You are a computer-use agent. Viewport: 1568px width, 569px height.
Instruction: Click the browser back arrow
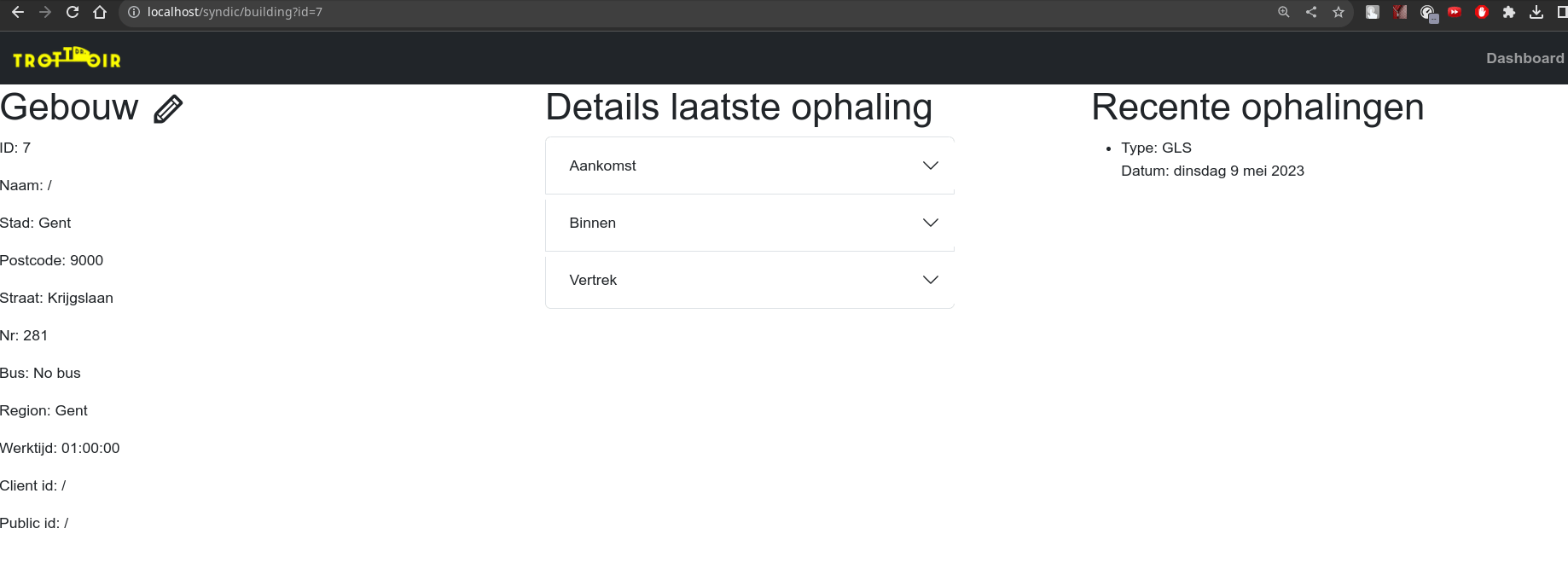[18, 12]
